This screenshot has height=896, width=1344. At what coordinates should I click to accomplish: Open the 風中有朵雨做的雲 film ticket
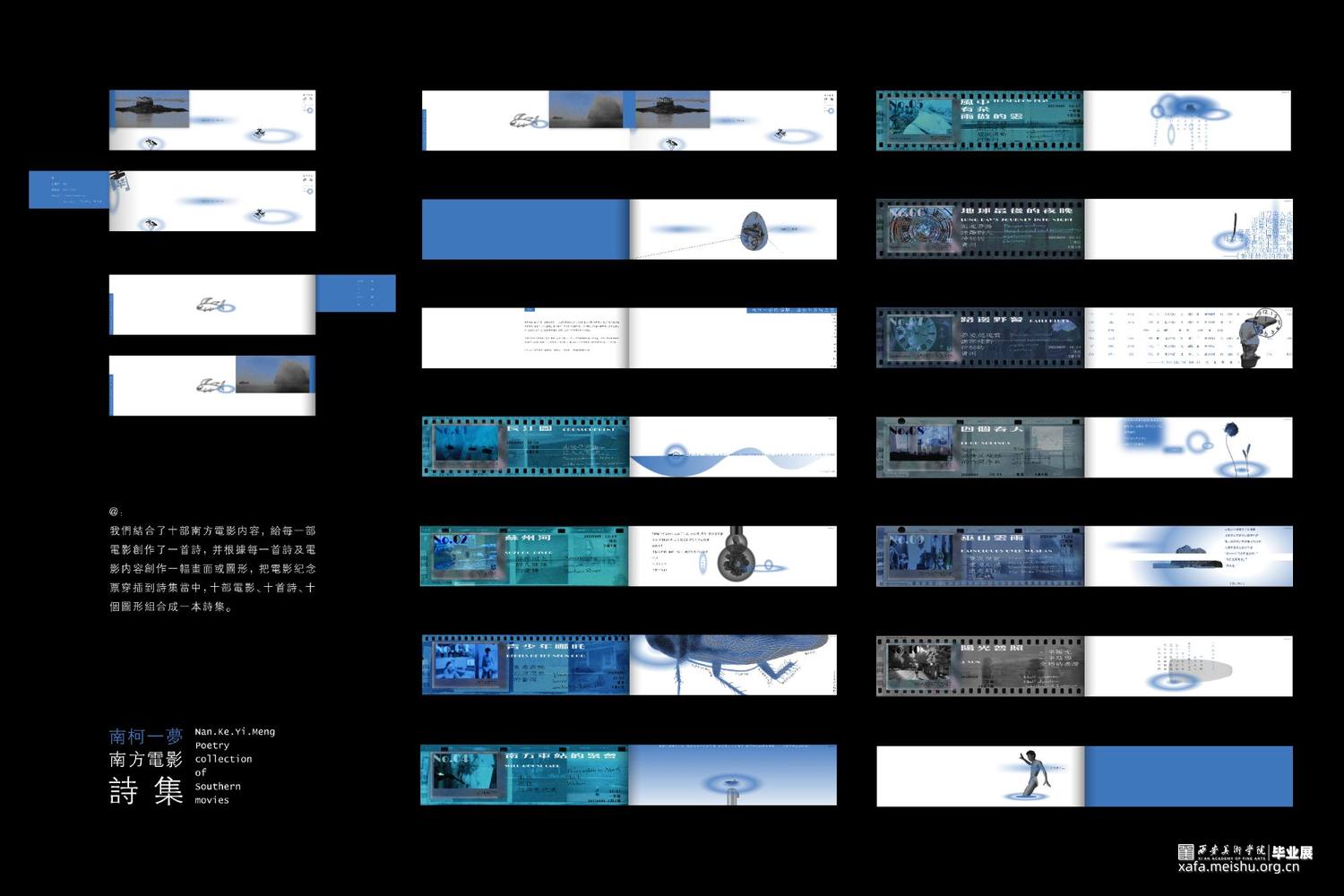[980, 120]
